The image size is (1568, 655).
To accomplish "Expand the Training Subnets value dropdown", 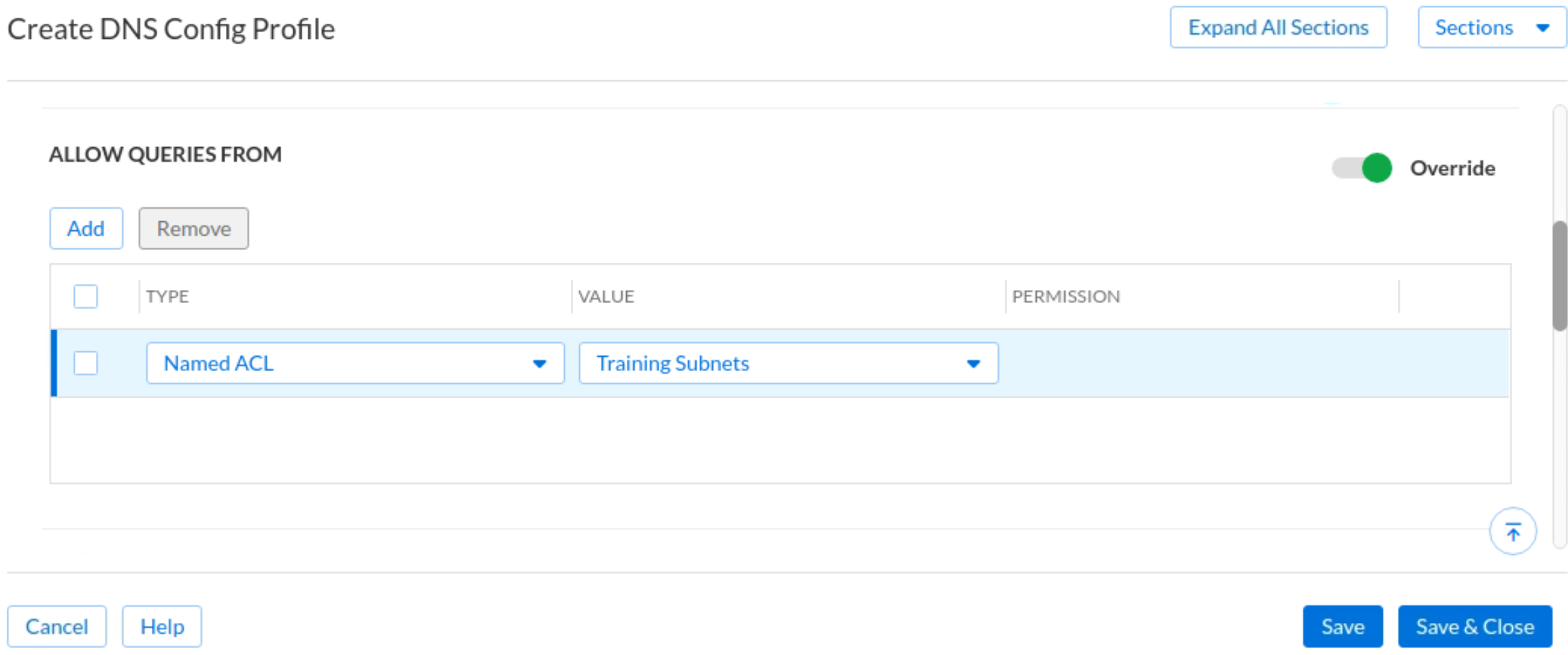I will click(x=788, y=364).
